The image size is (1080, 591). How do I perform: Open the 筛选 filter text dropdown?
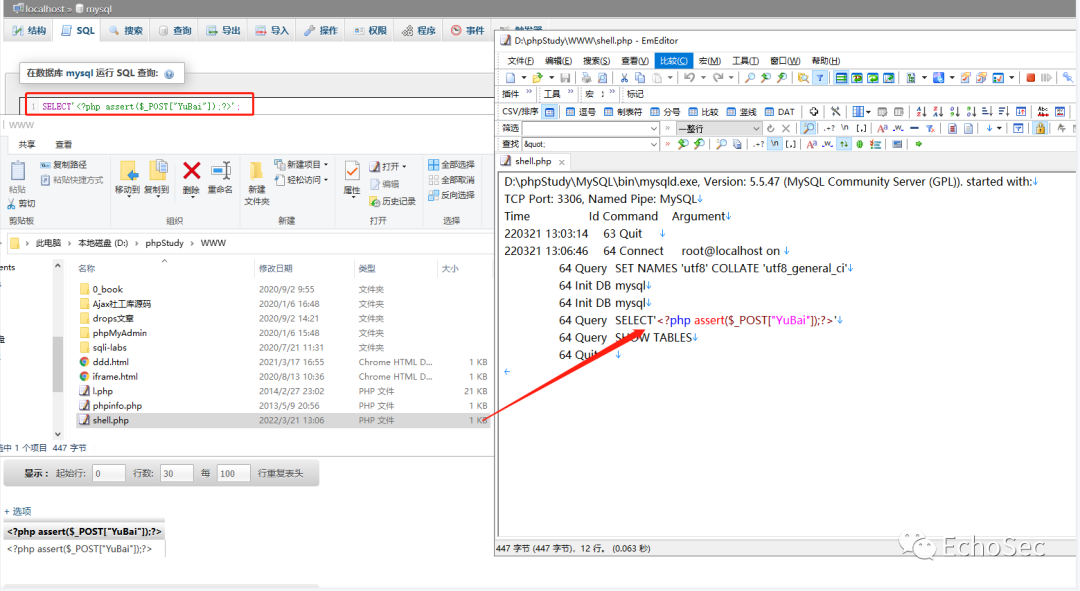point(654,128)
